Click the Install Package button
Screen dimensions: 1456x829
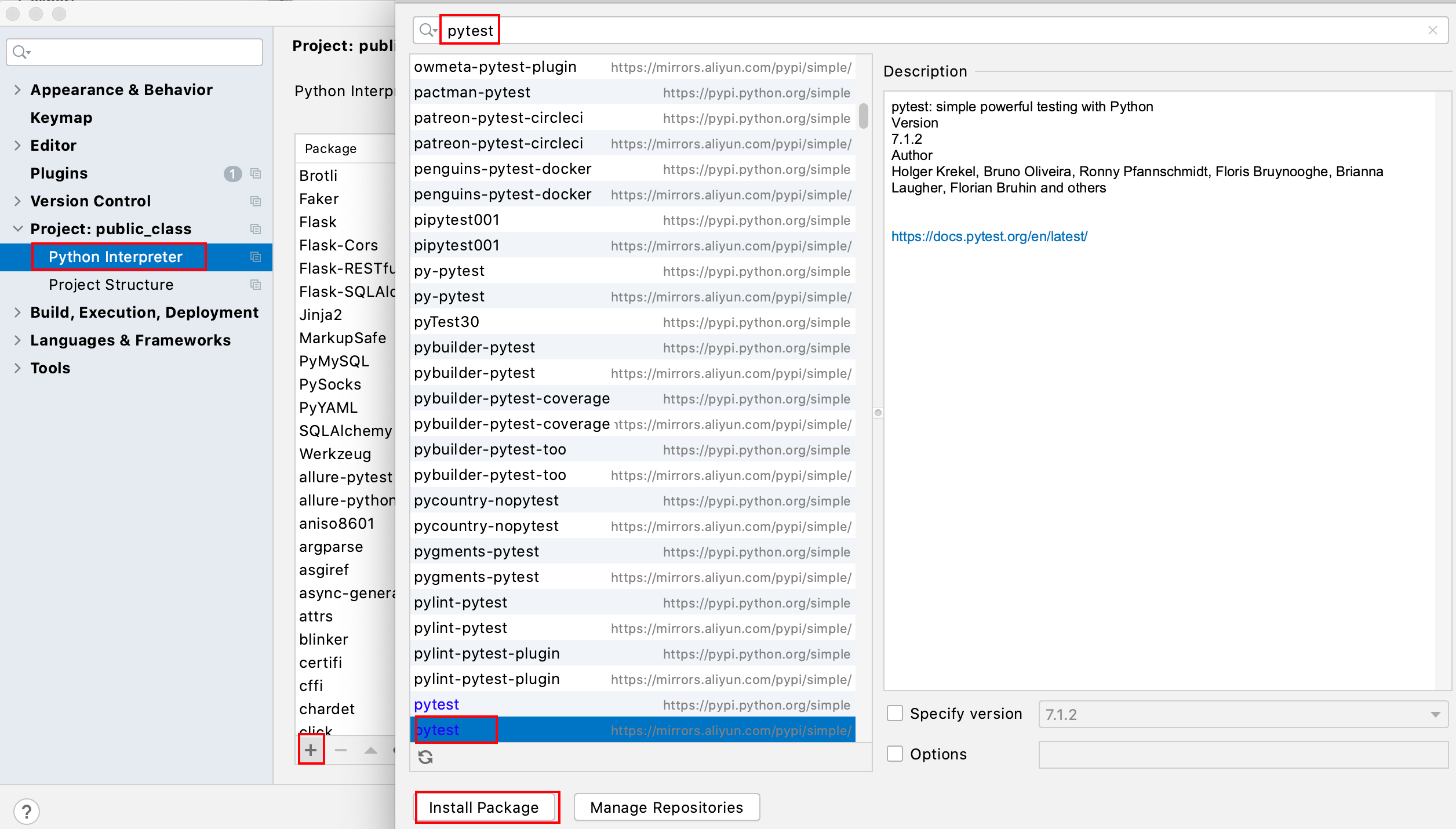pos(484,807)
